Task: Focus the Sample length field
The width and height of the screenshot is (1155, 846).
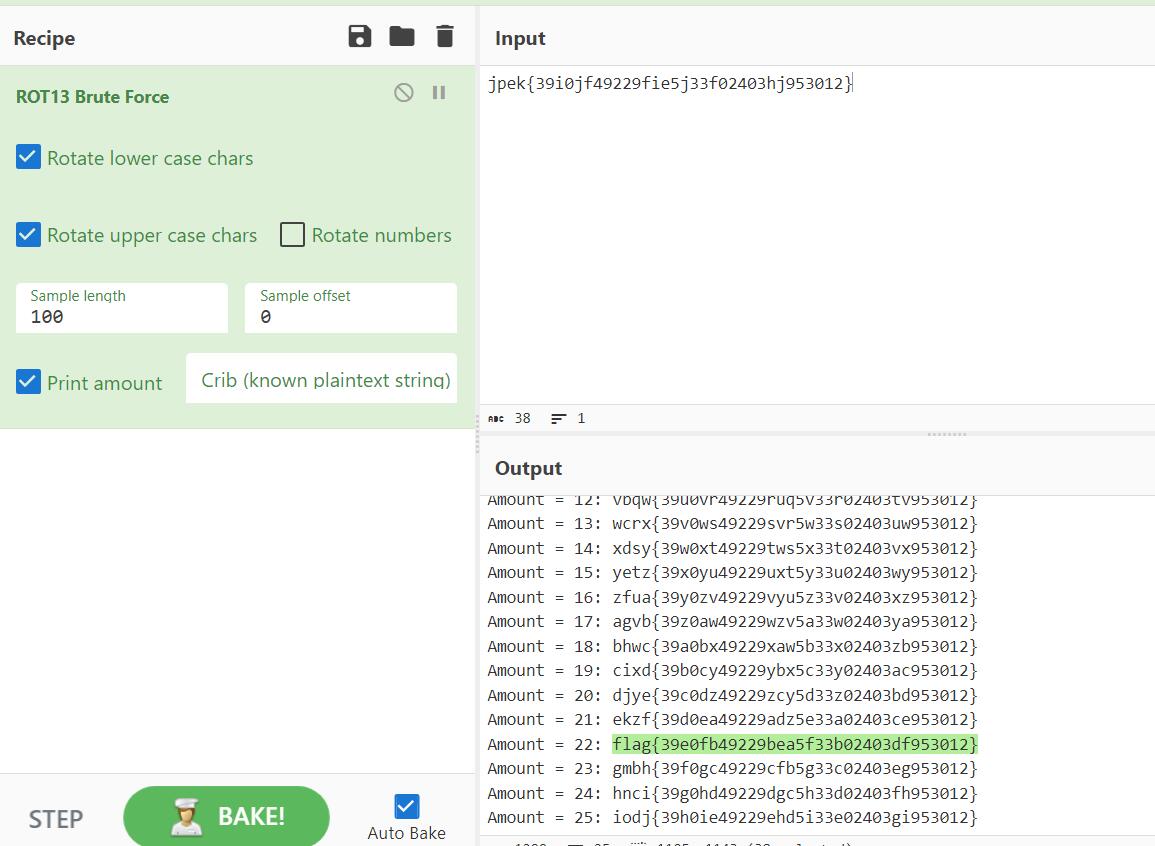Action: tap(121, 316)
